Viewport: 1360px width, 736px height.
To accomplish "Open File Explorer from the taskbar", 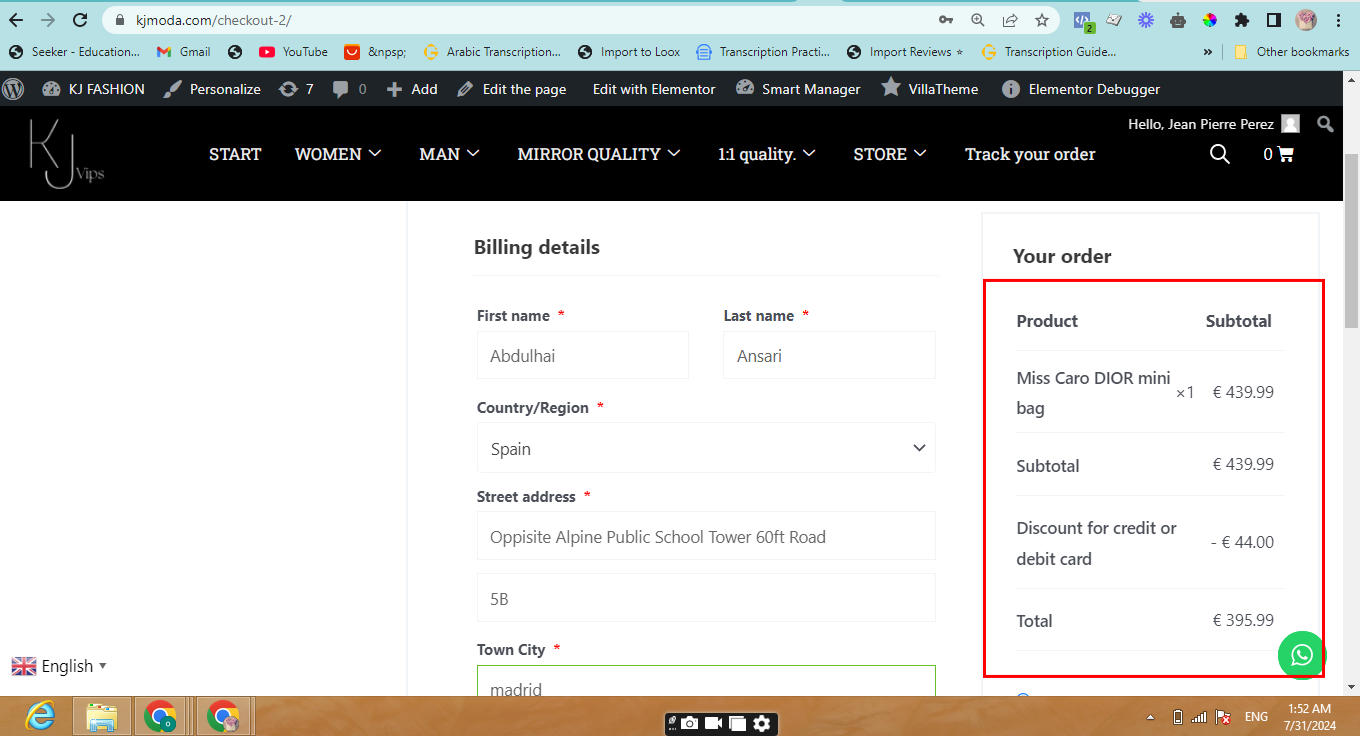I will coord(101,716).
